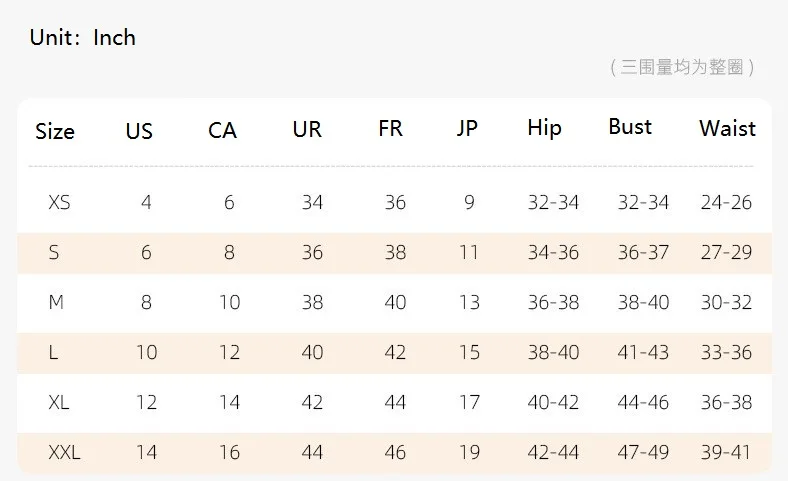Click the Size column header
The image size is (788, 481).
(55, 131)
